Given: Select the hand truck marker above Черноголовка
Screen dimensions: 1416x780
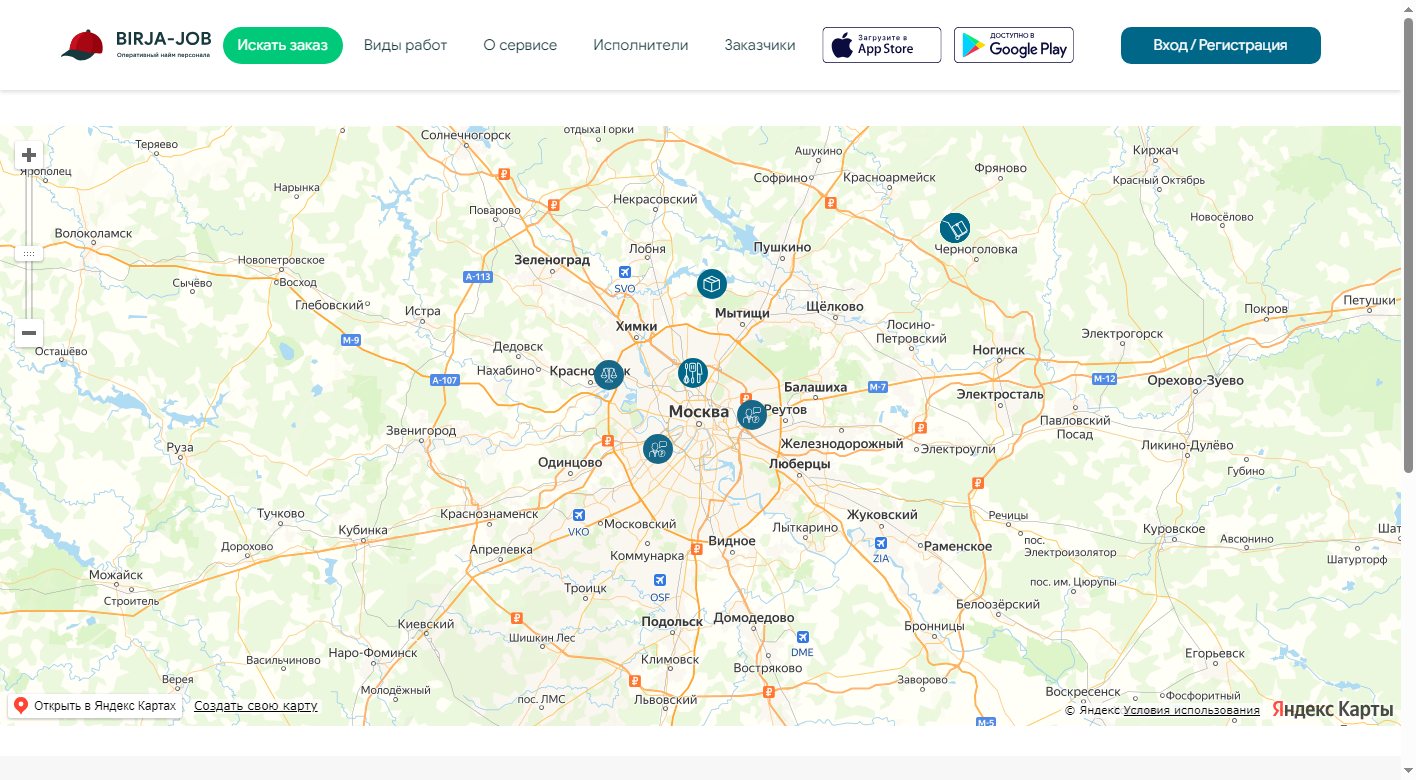Looking at the screenshot, I should [x=955, y=229].
